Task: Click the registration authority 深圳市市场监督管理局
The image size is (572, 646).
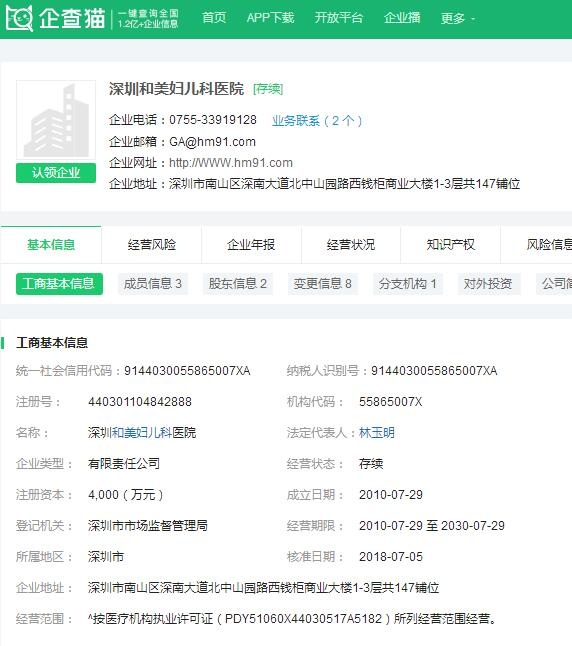Action: (148, 526)
